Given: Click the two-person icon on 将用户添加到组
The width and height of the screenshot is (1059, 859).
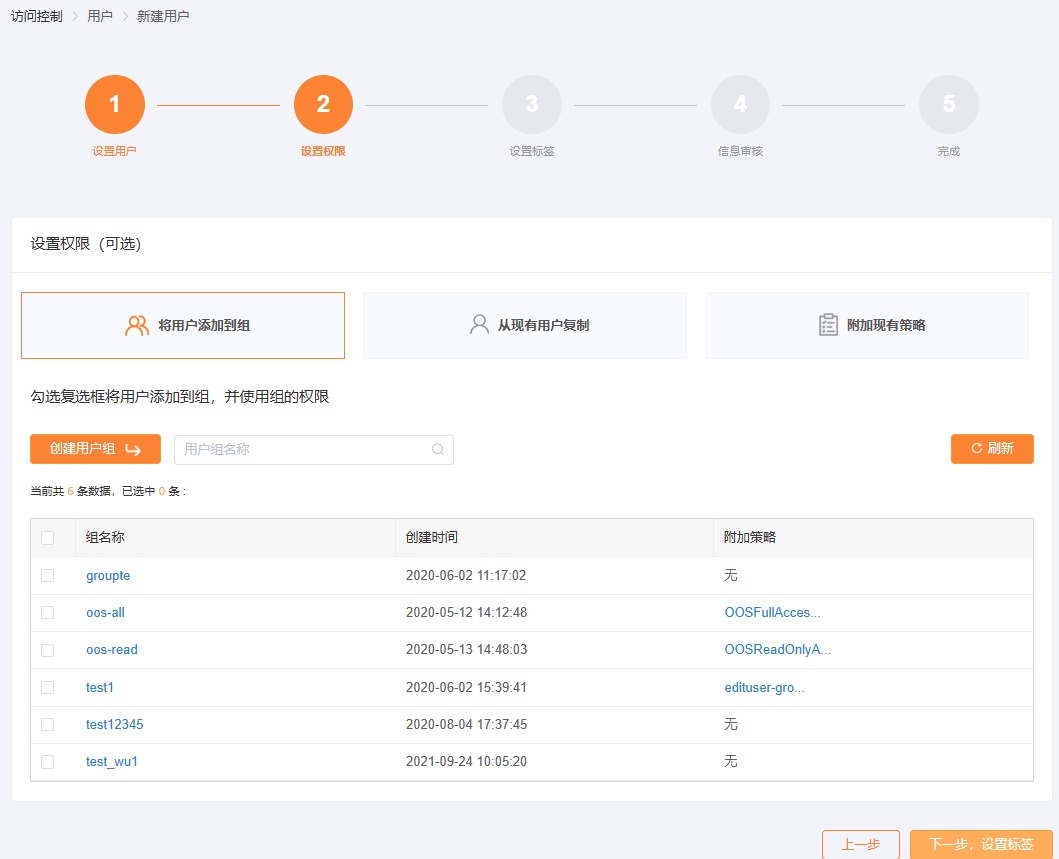Looking at the screenshot, I should pos(137,325).
